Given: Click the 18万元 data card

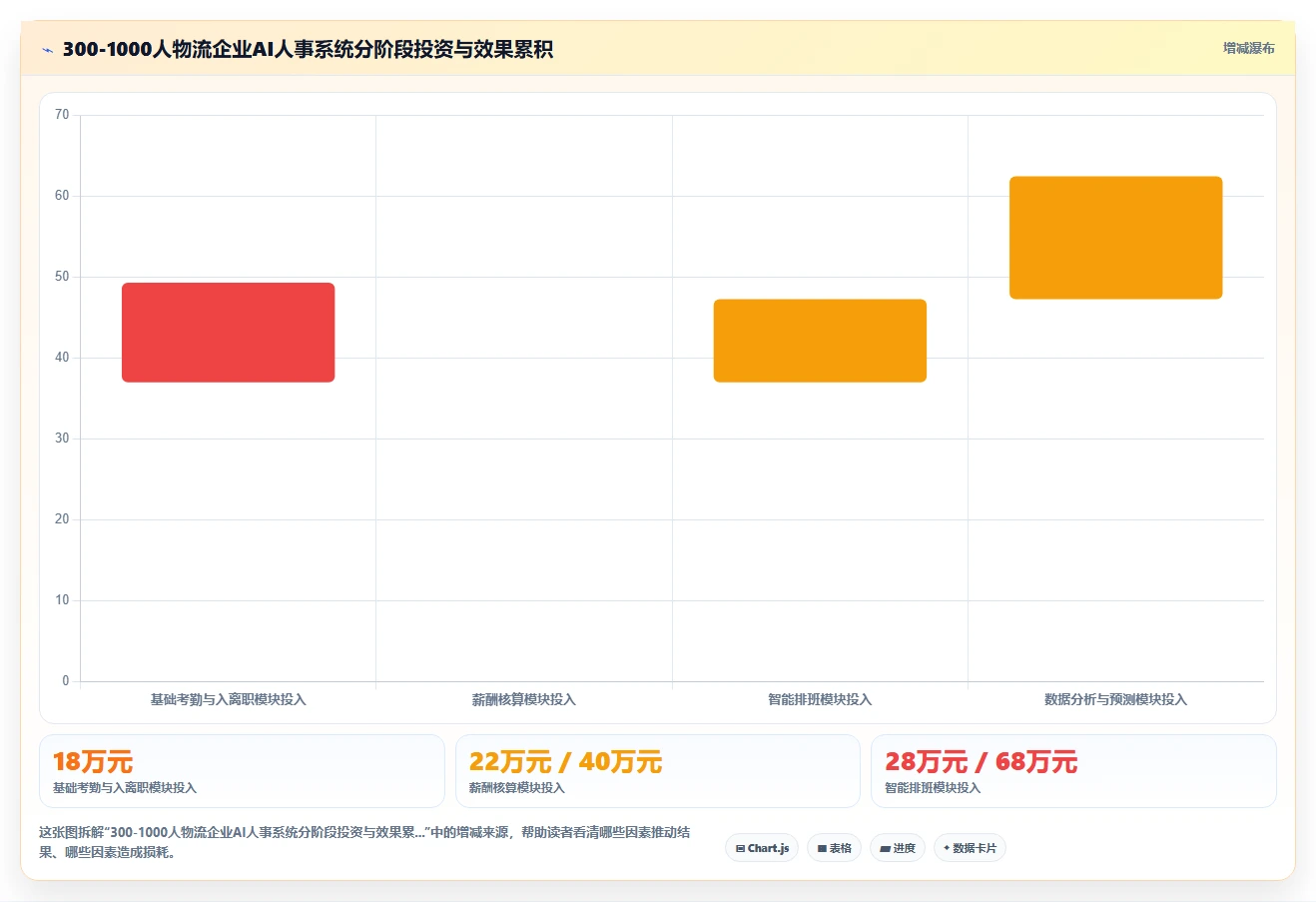Looking at the screenshot, I should point(242,771).
